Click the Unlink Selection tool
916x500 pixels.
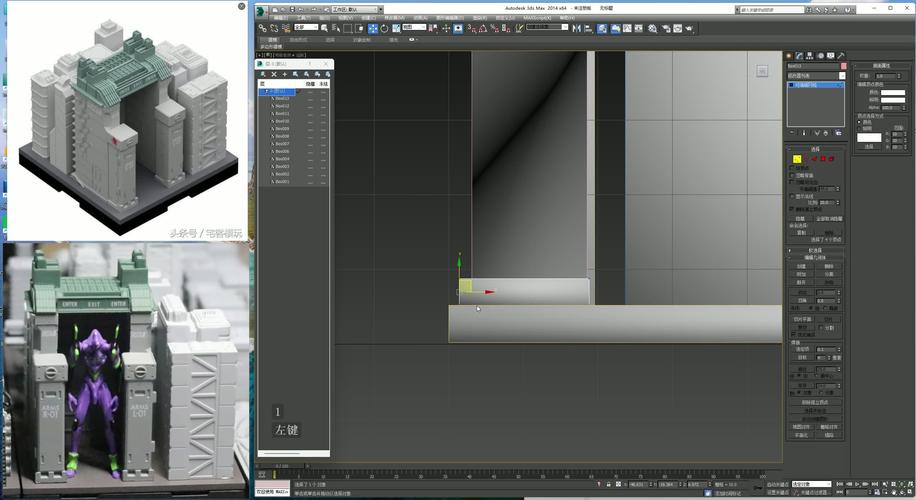(274, 28)
